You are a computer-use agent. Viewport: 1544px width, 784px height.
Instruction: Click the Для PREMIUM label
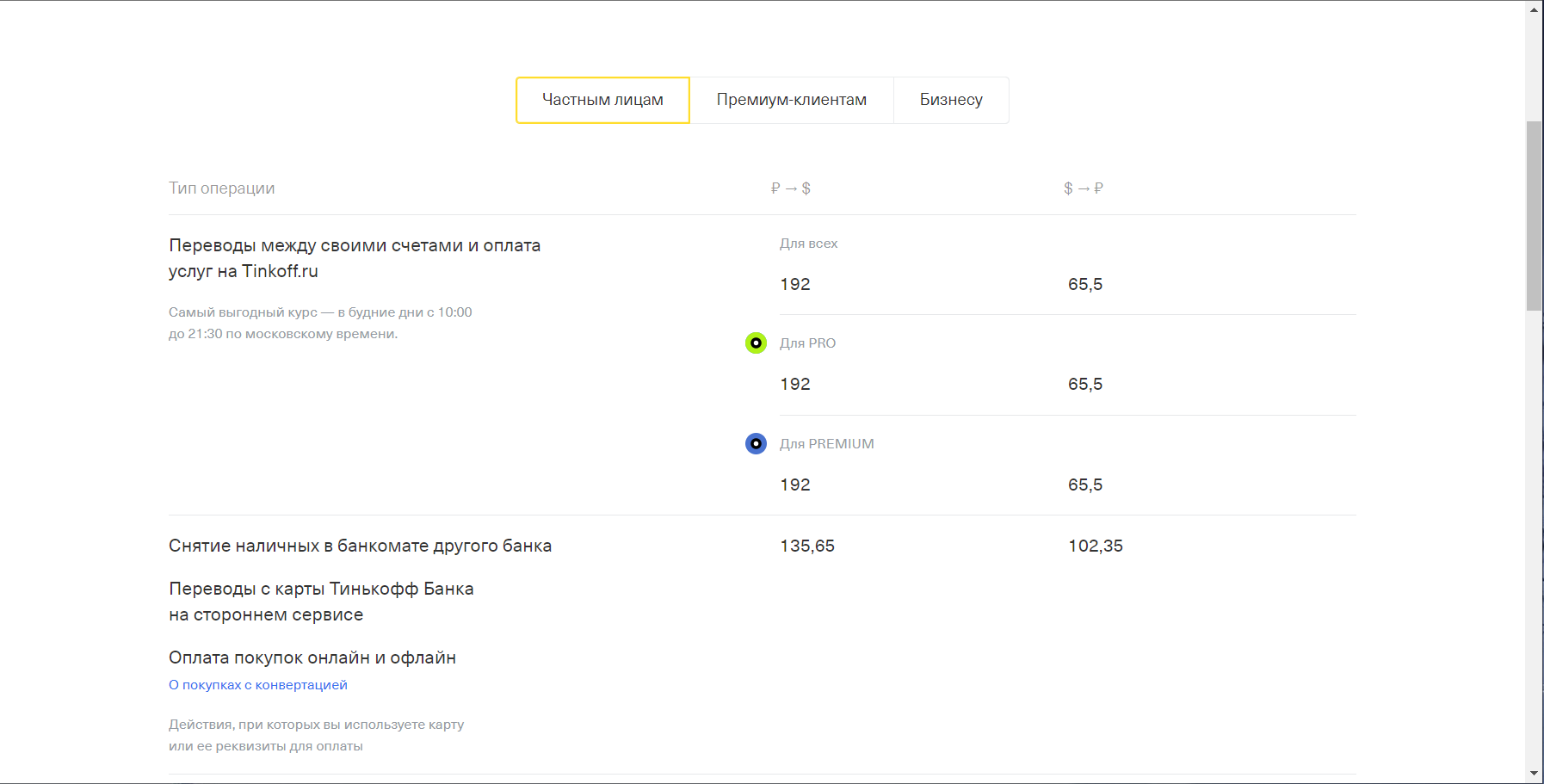827,444
